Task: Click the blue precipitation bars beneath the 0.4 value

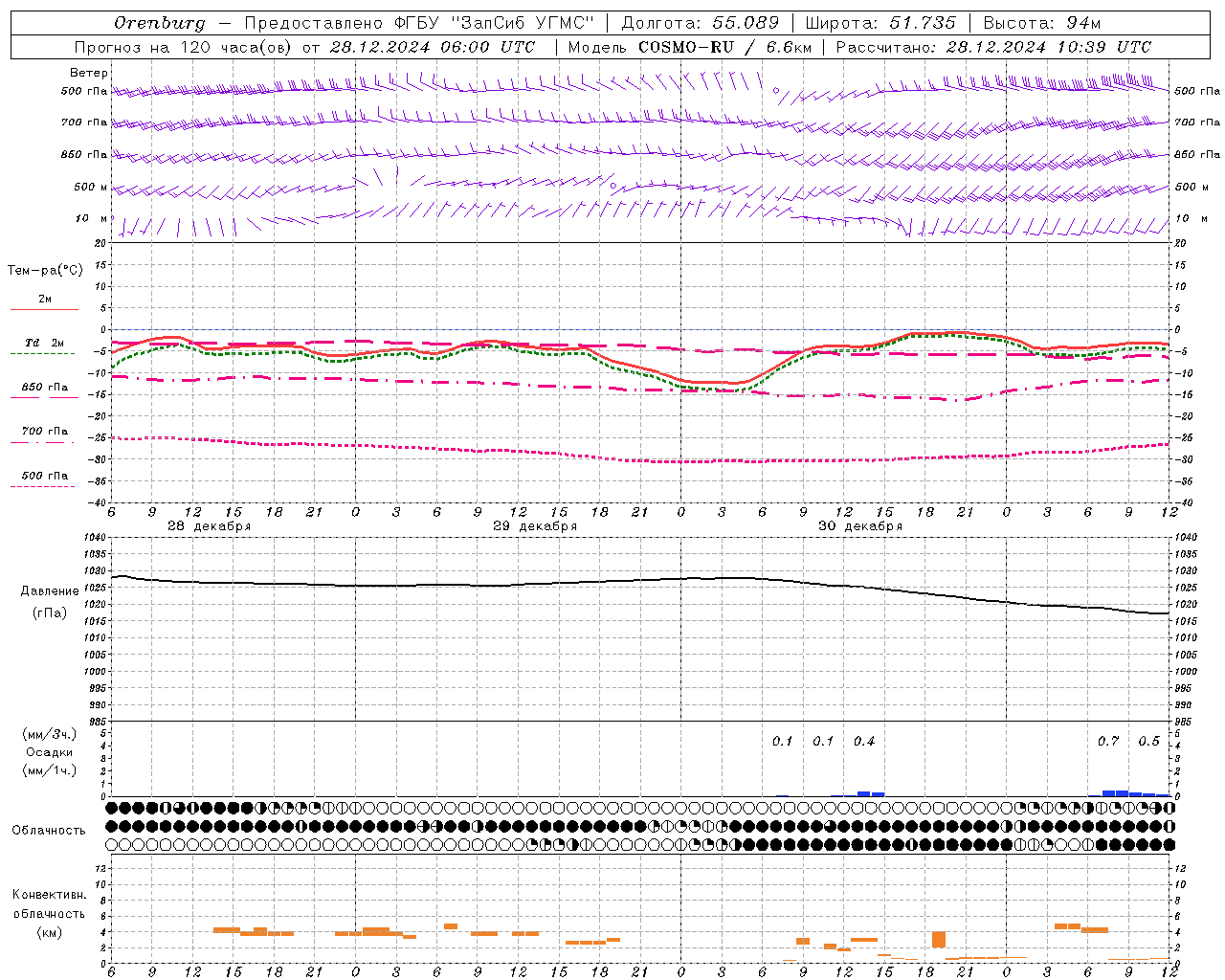Action: click(871, 793)
